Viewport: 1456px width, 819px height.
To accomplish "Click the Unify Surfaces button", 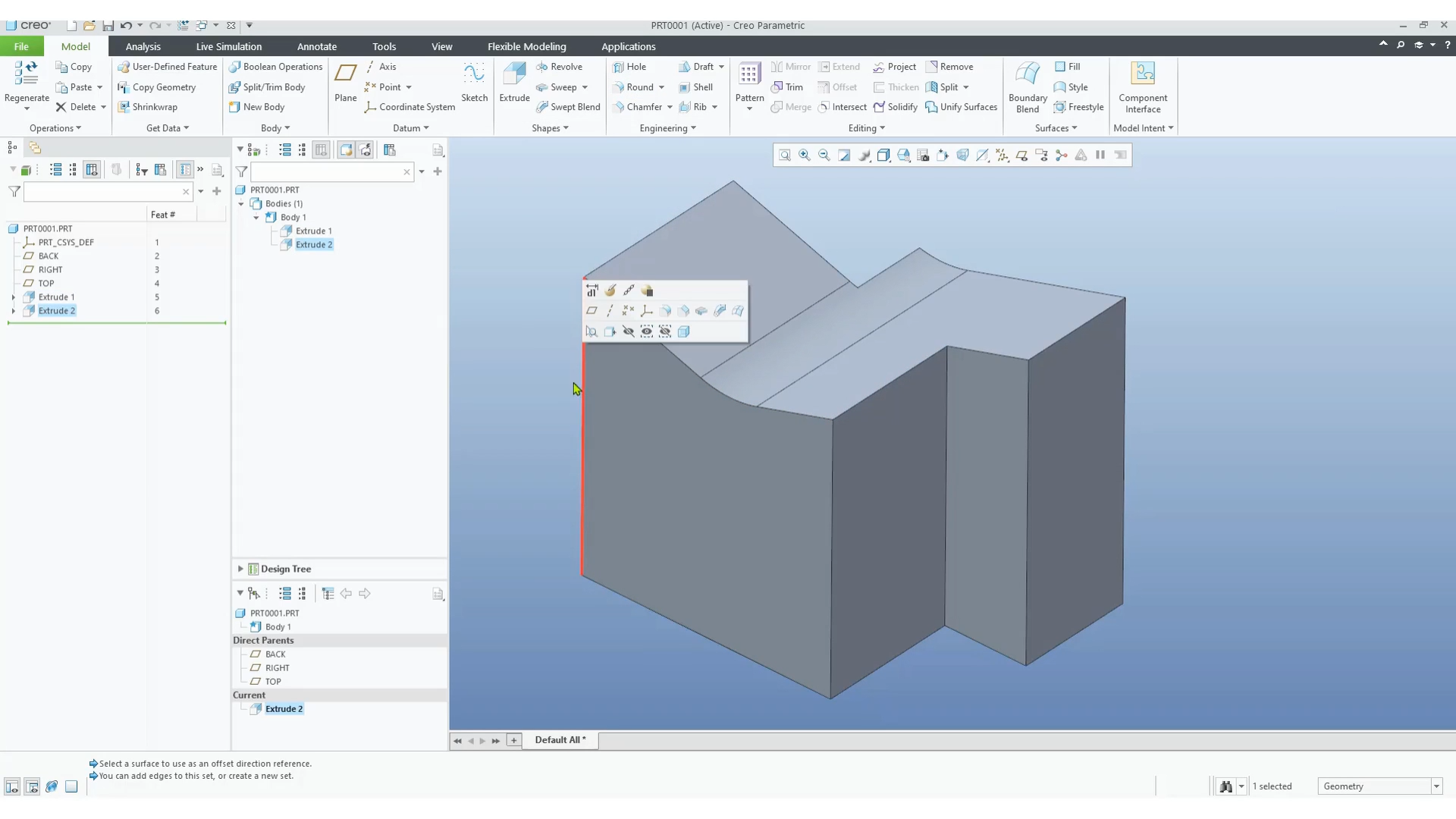I will 961,107.
